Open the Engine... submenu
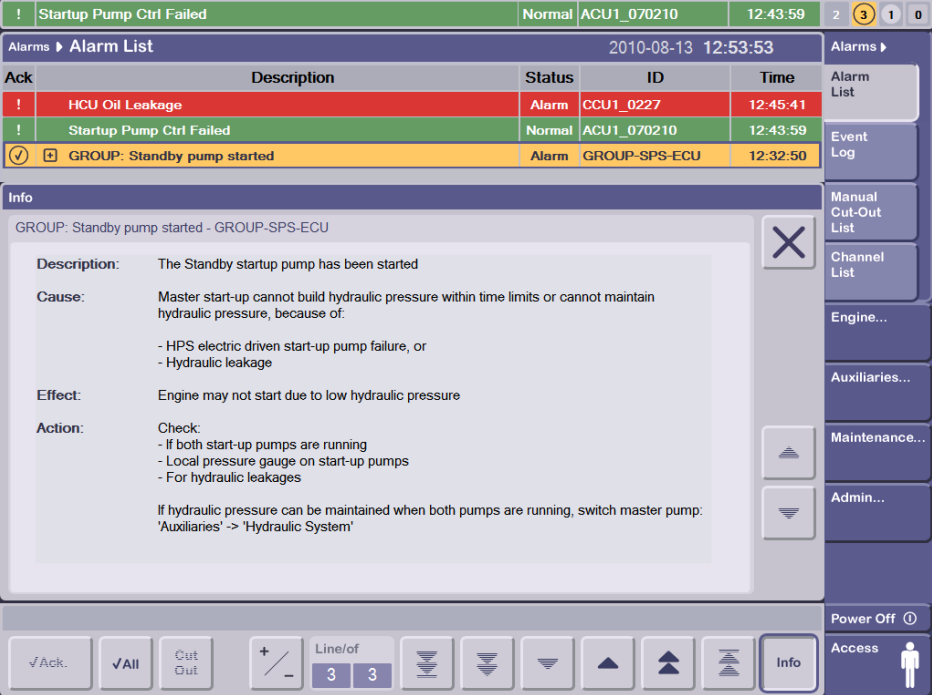The height and width of the screenshot is (695, 932). point(877,331)
